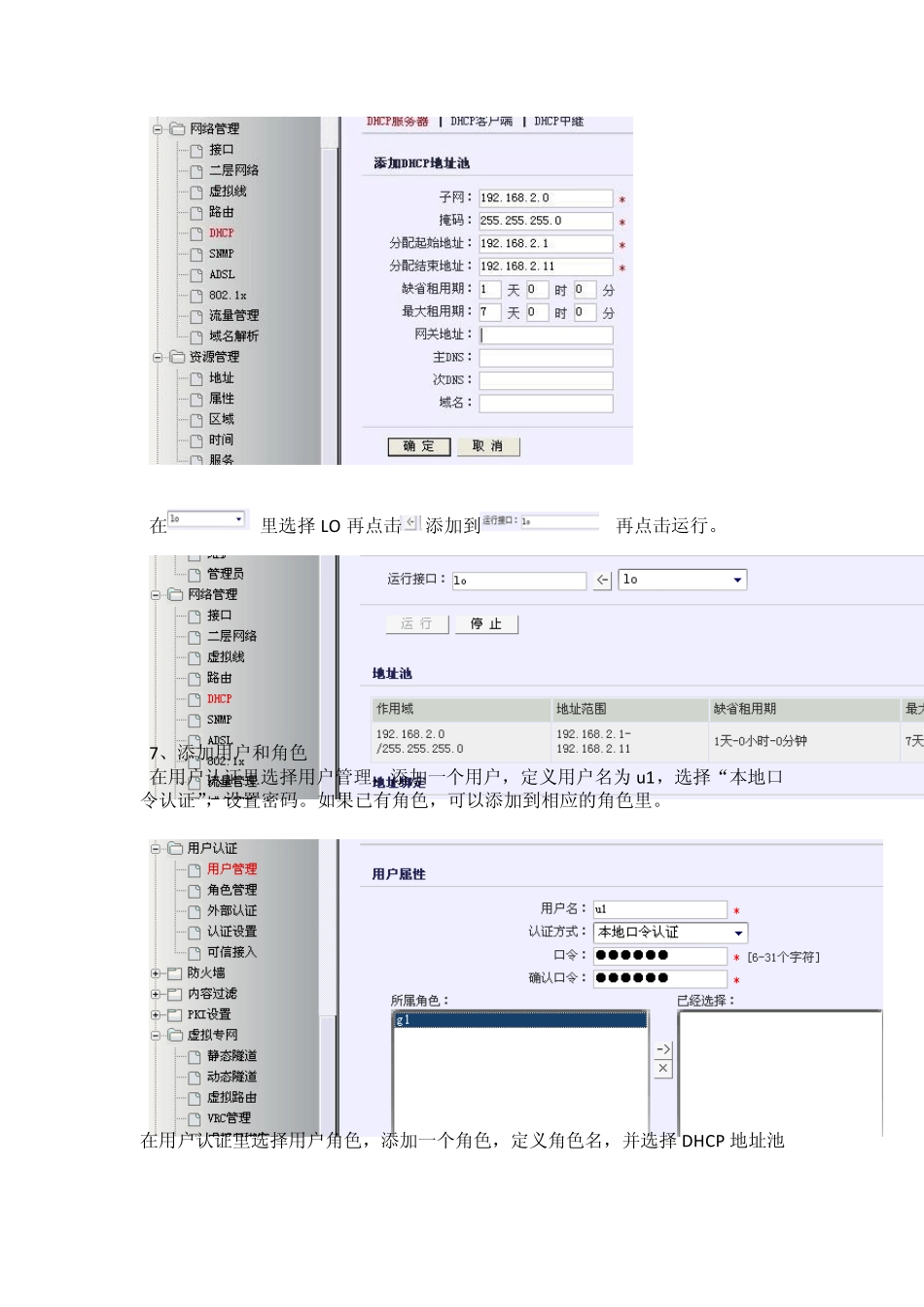Click the page icon beside 流量管理
Image resolution: width=924 pixels, height=1307 pixels.
[x=196, y=316]
